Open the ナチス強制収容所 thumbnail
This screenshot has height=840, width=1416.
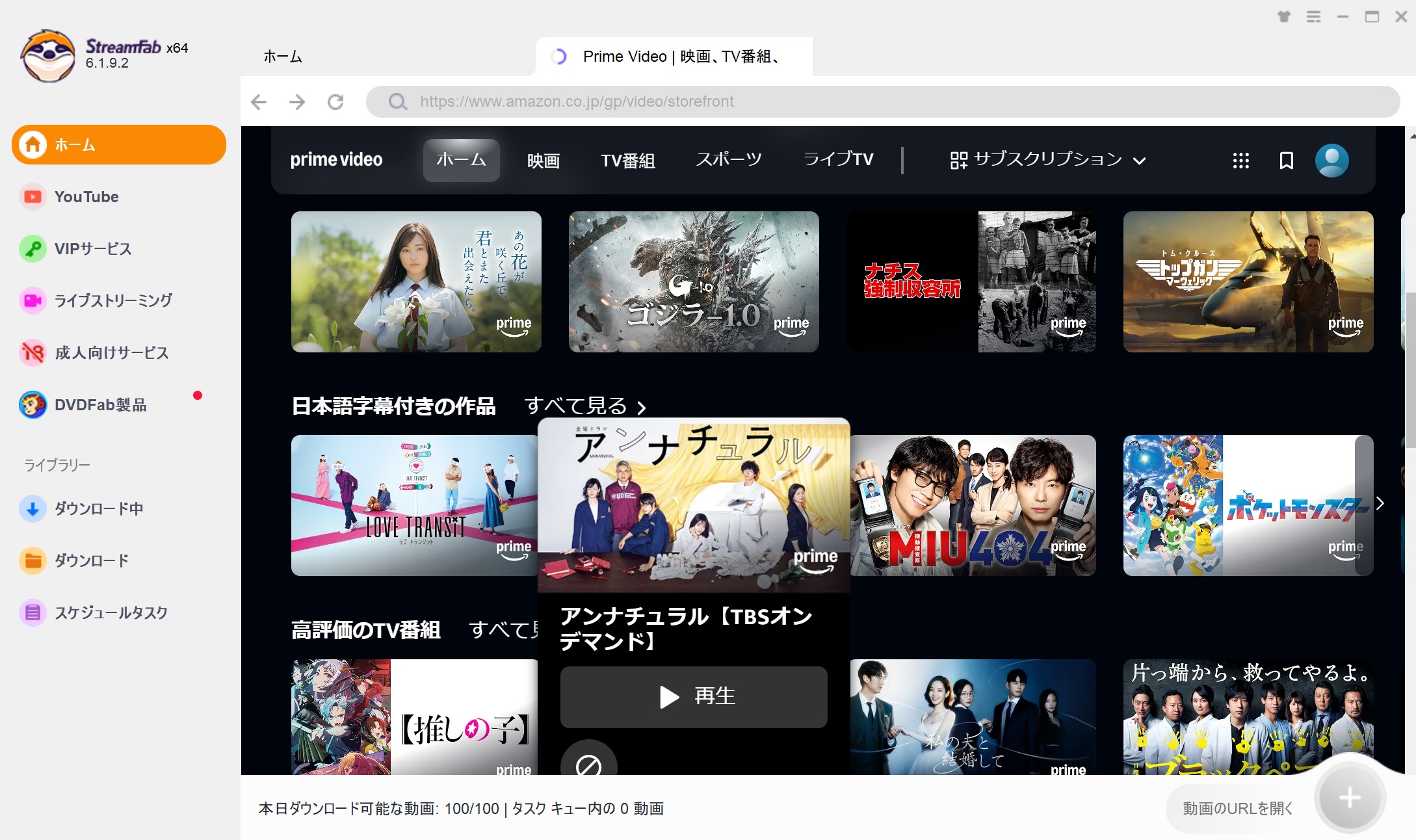(971, 282)
